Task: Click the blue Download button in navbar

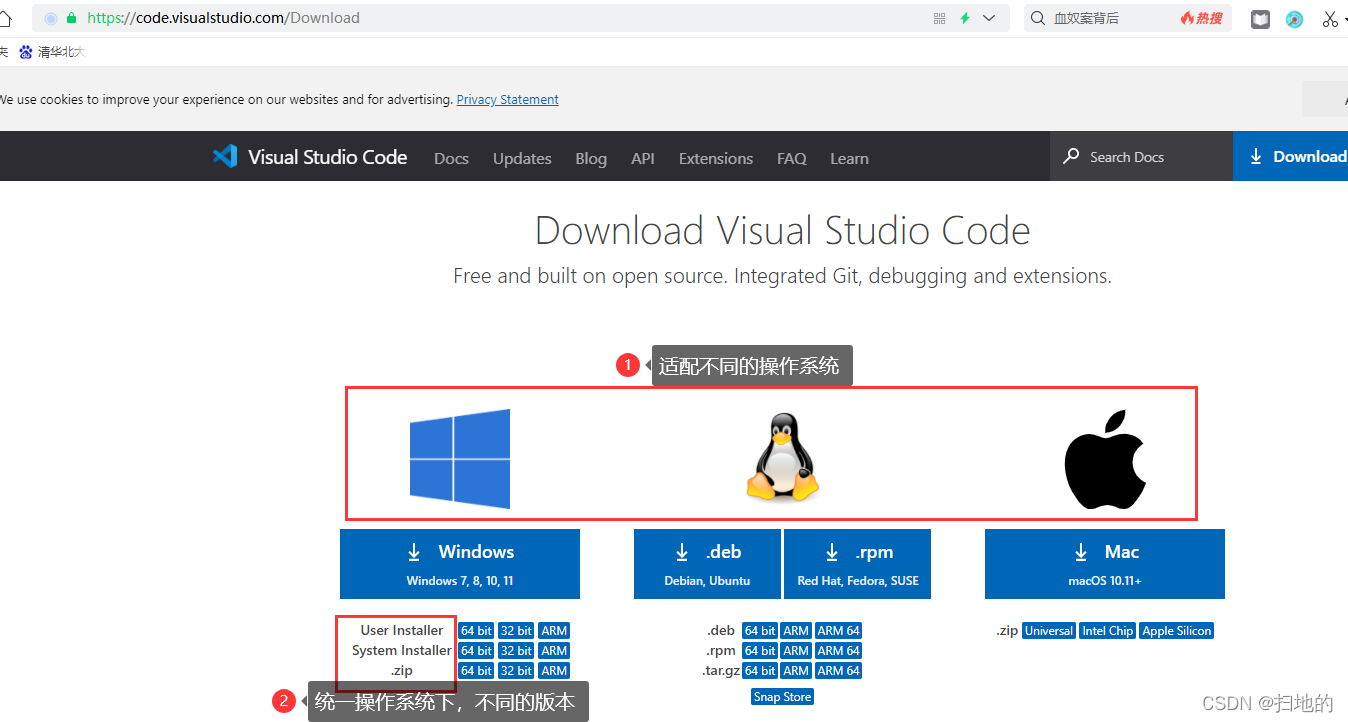Action: (x=1290, y=156)
